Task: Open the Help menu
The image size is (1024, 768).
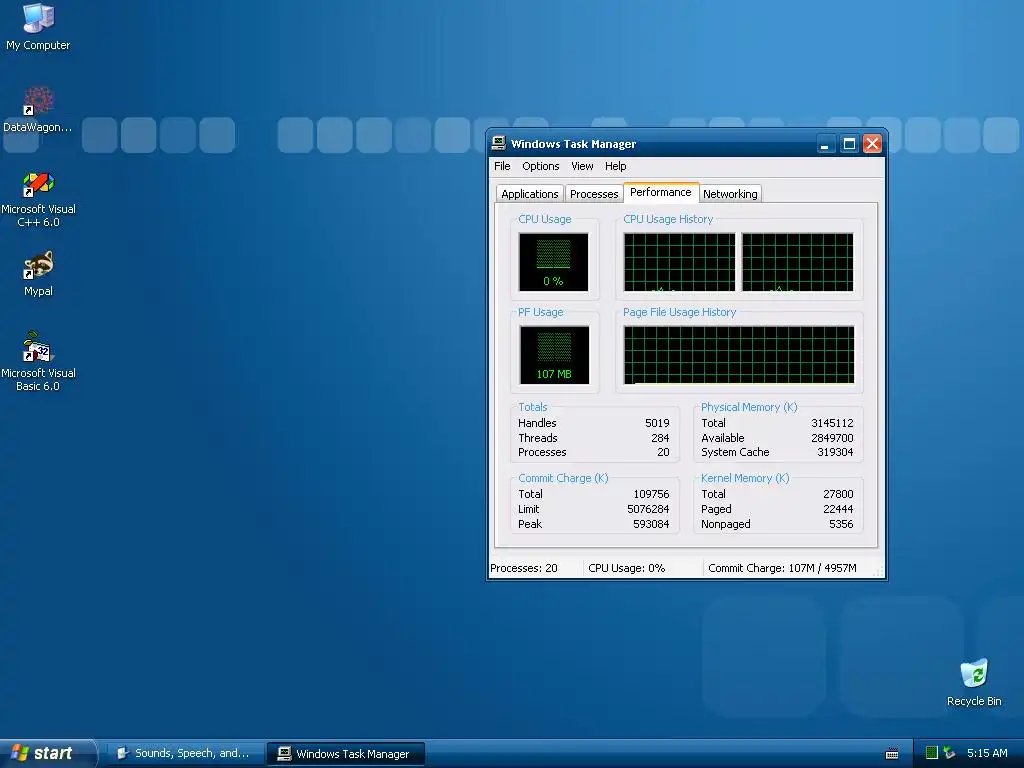Action: [615, 166]
